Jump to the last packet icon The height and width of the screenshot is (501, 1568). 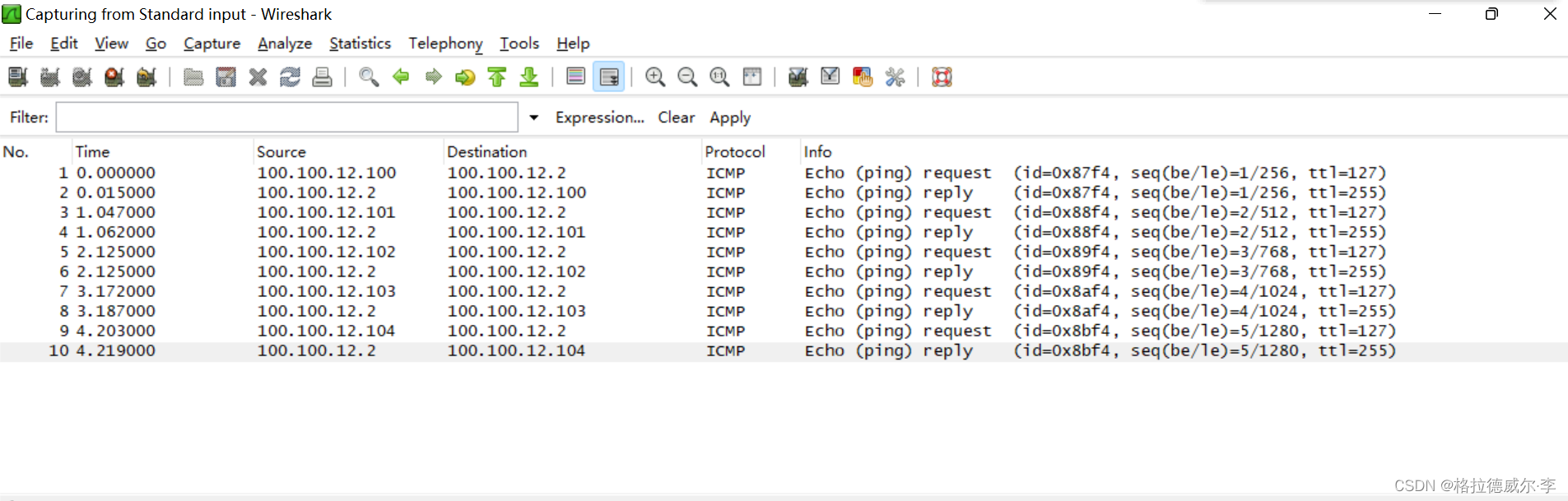(x=529, y=77)
